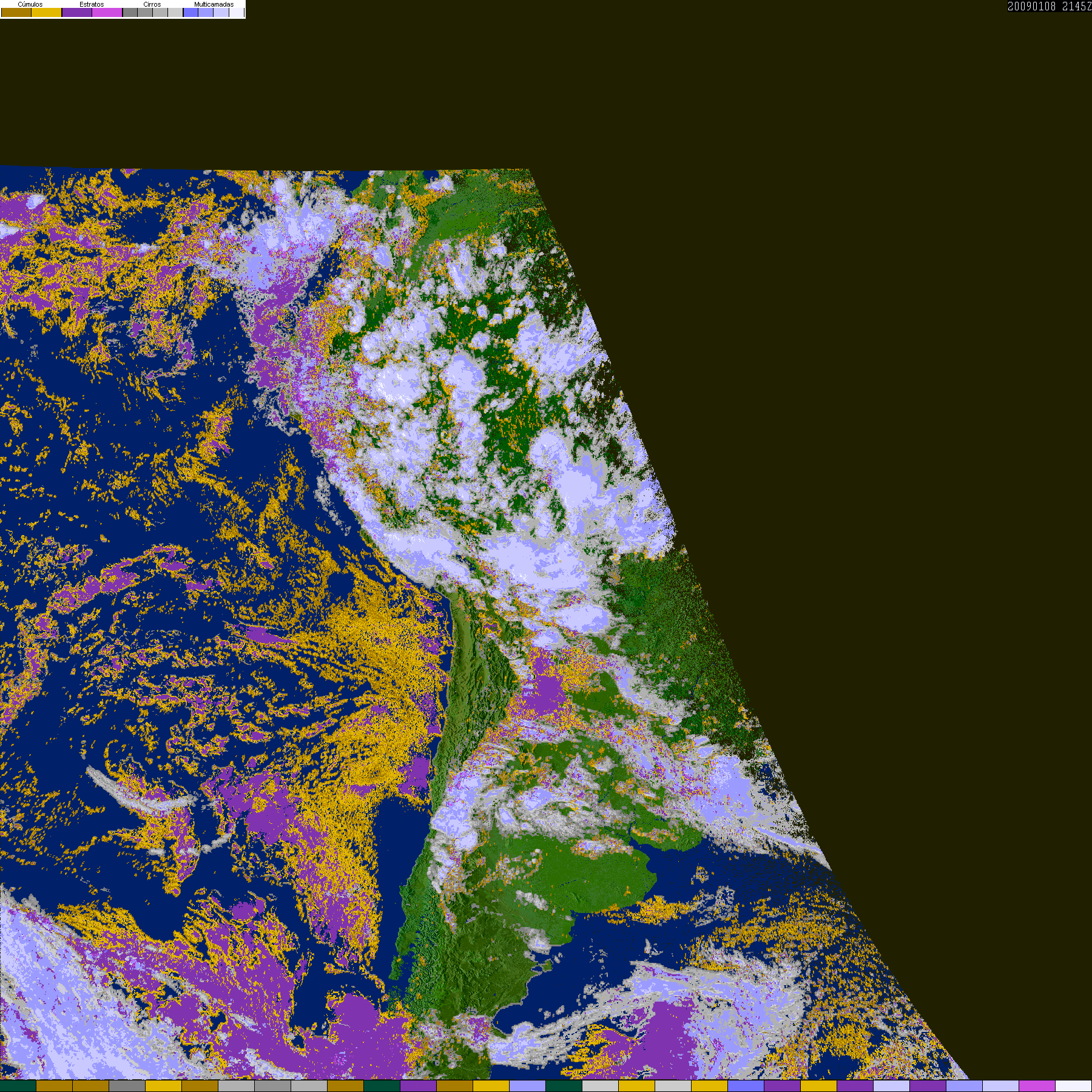The image size is (1092, 1092).
Task: Click the white swatch in the bottom color strip
Action: [1074, 1086]
